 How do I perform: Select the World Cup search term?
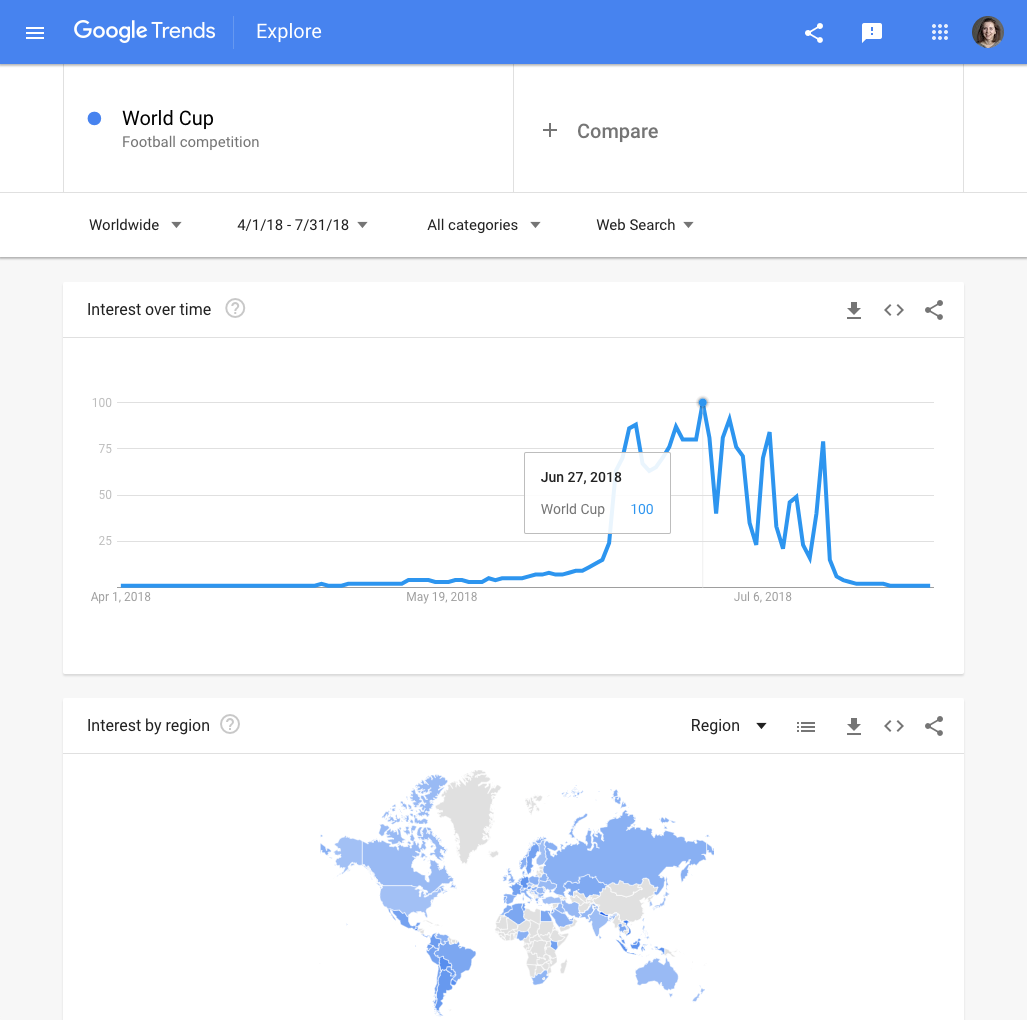168,118
